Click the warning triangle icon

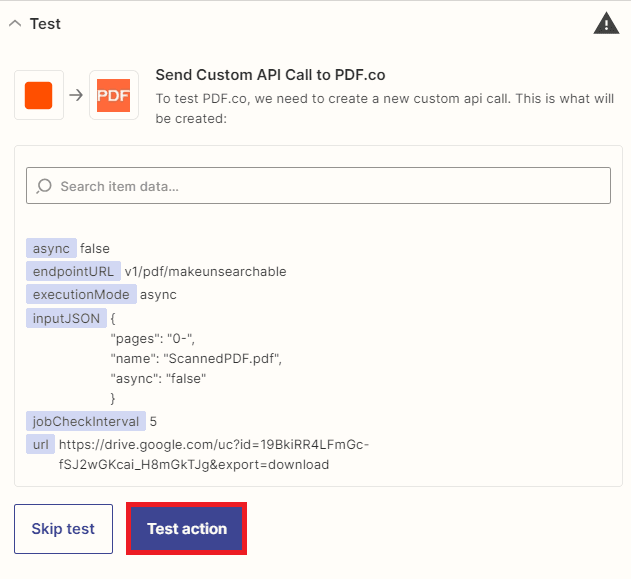(x=606, y=24)
